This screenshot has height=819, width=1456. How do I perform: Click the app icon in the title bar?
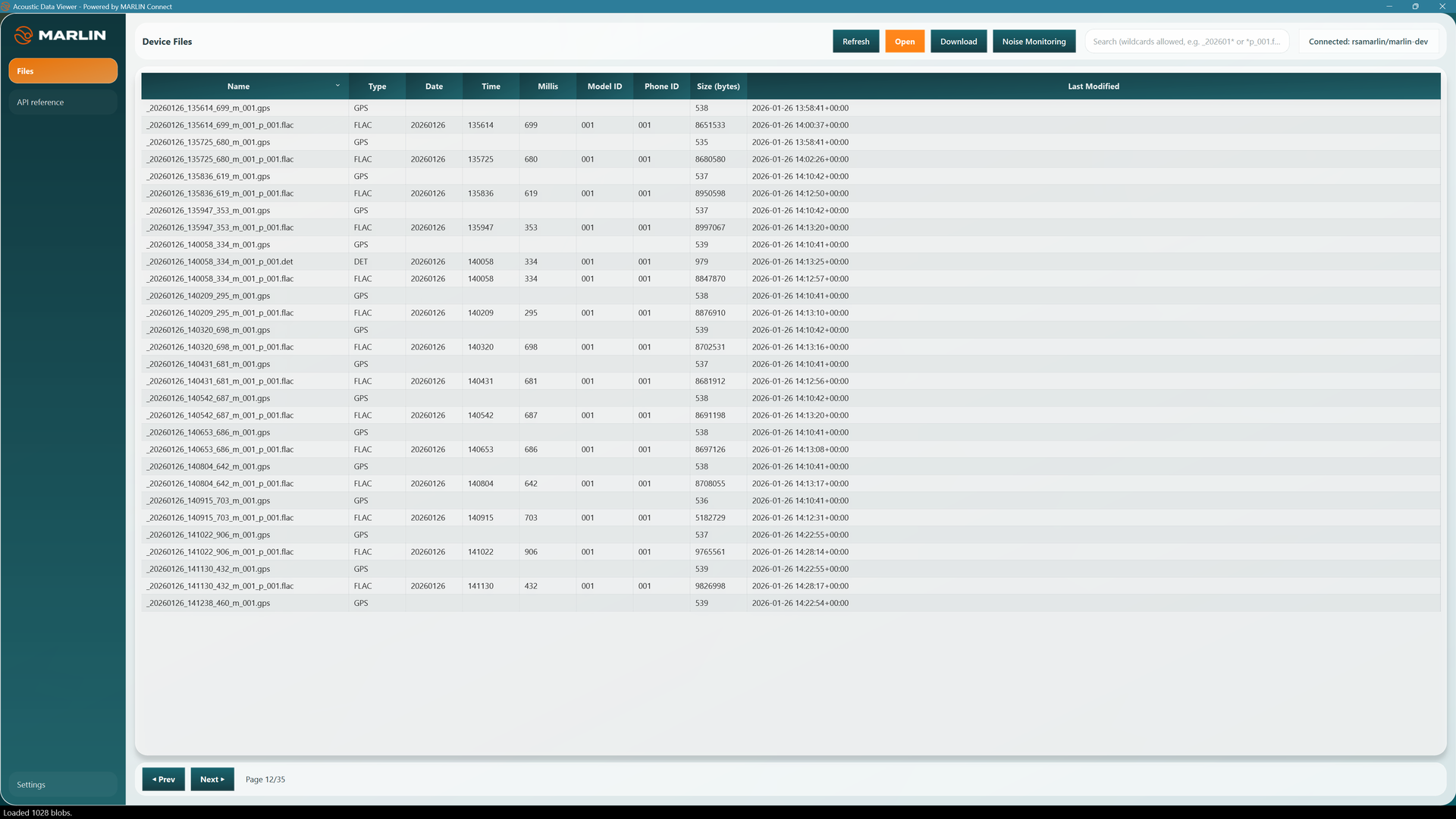point(5,7)
